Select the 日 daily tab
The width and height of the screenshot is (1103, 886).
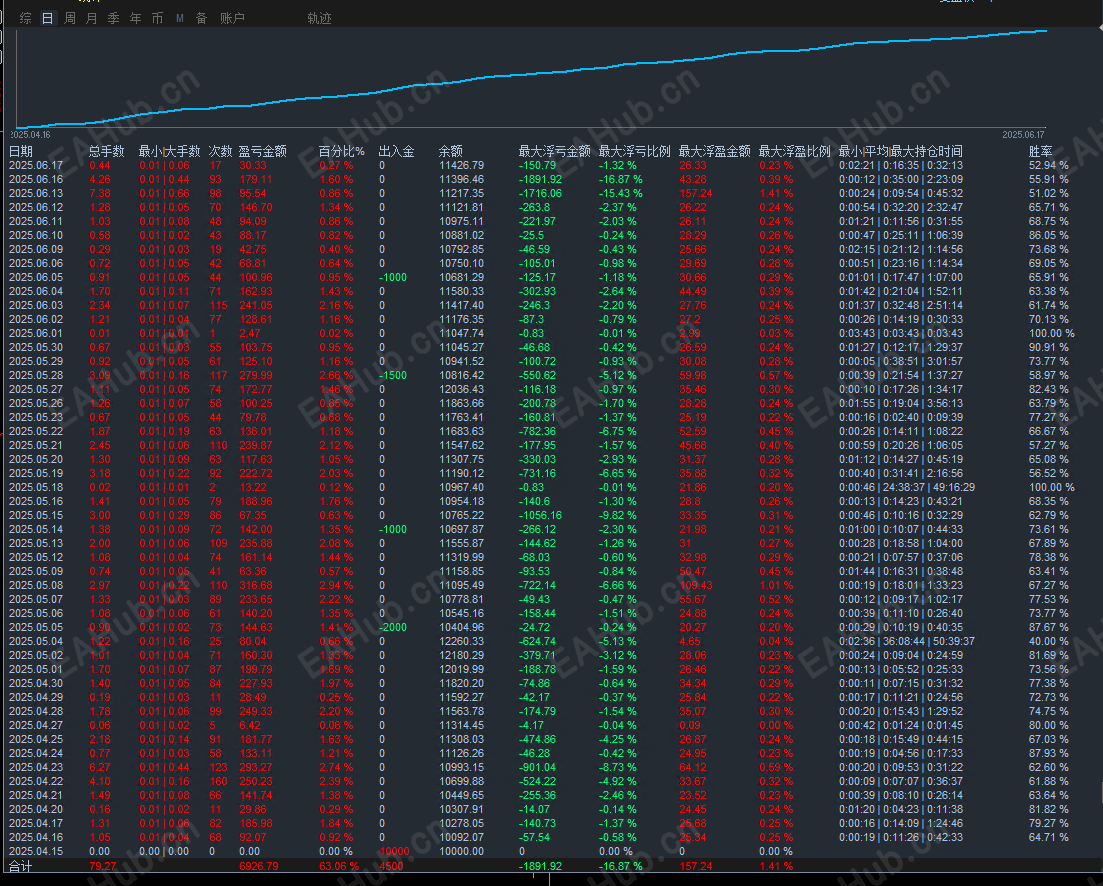tap(47, 18)
